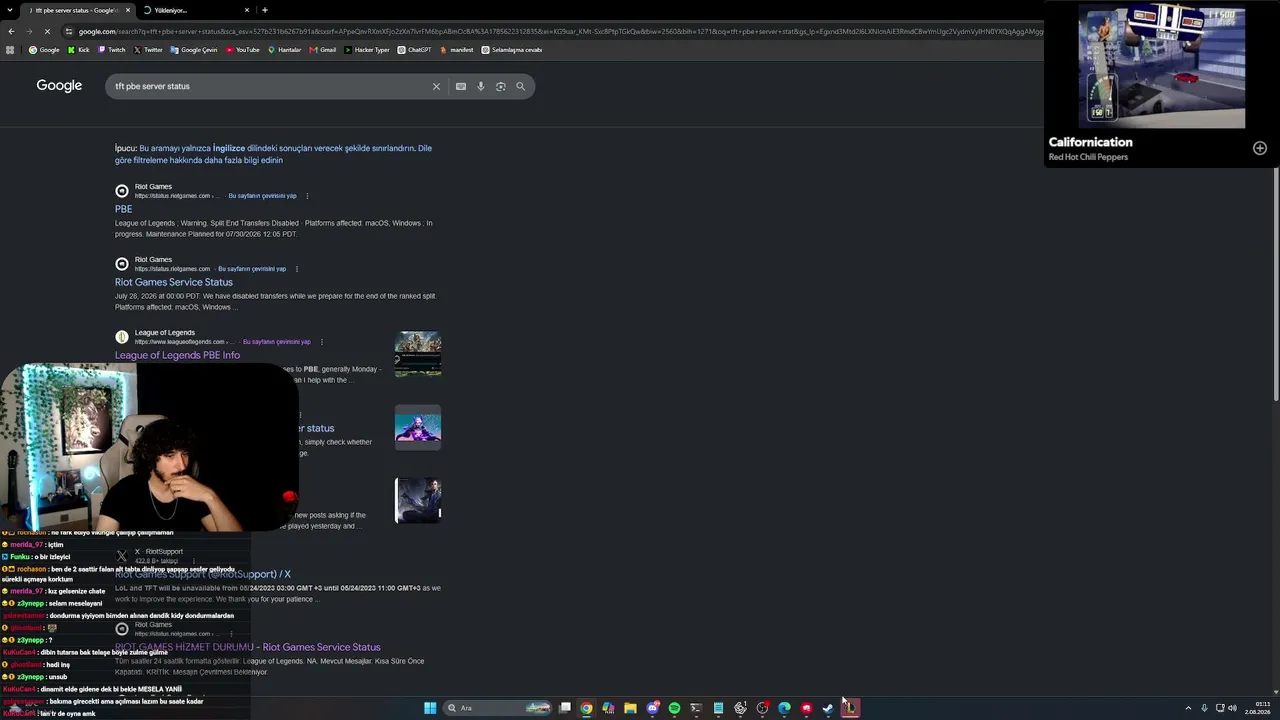This screenshot has height=720, width=1280.
Task: Open the 'Selamlaşma cevabı' bookmark
Action: pyautogui.click(x=512, y=50)
